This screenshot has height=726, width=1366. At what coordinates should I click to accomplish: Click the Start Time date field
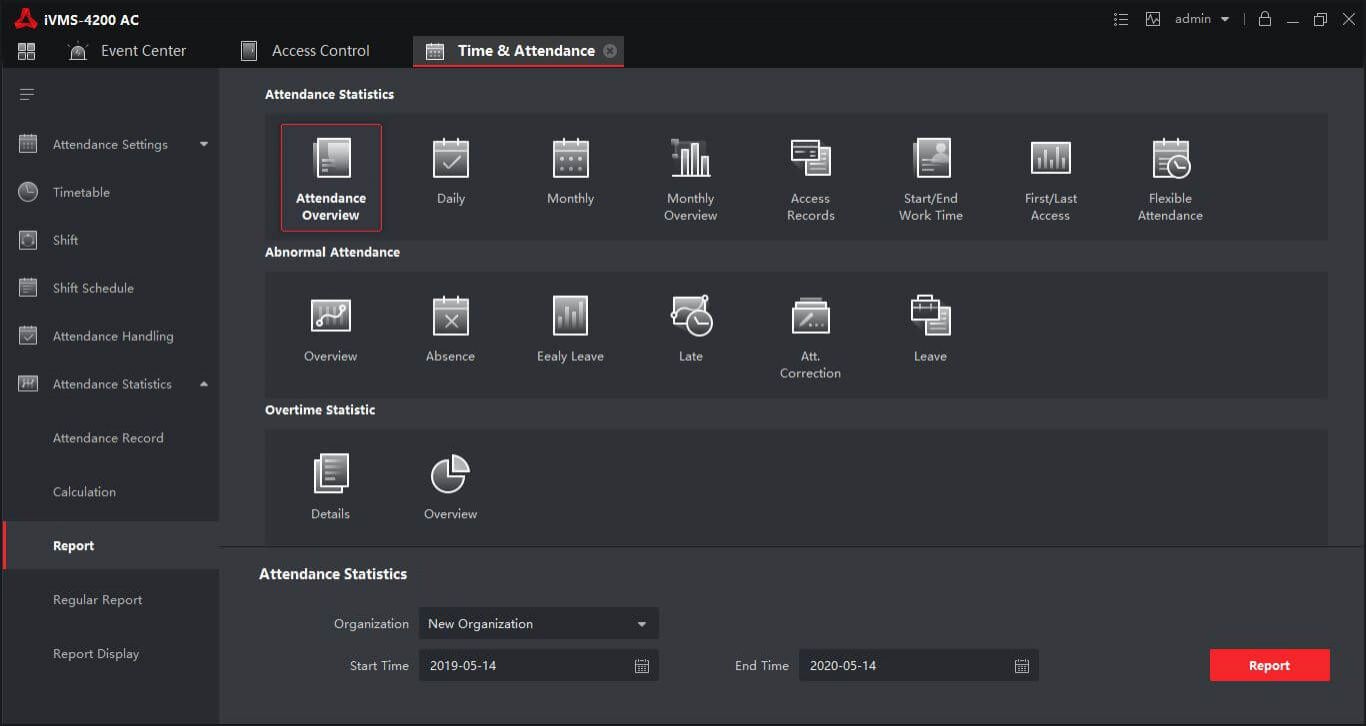[x=538, y=666]
